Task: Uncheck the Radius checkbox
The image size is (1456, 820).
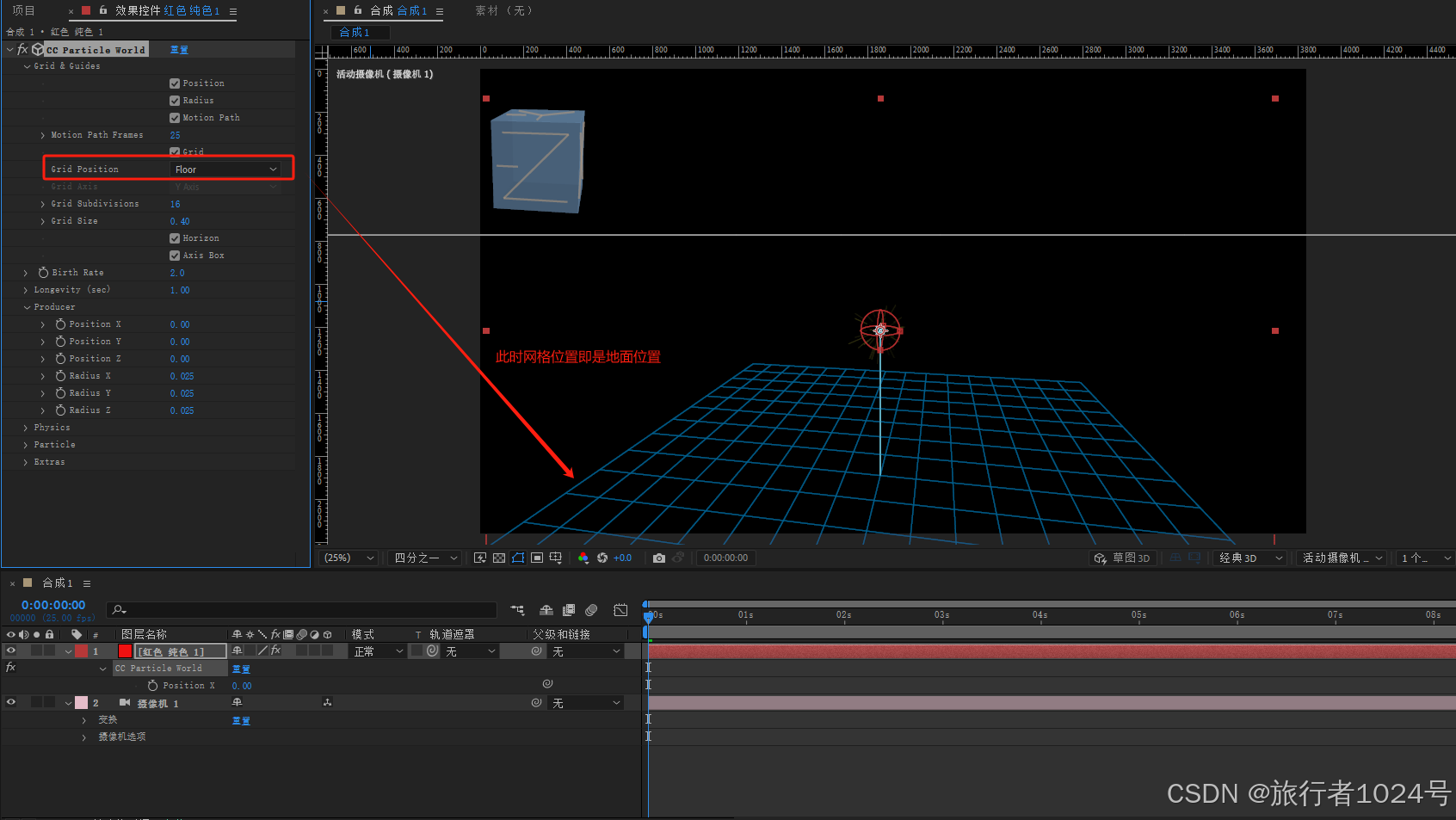Action: click(175, 101)
